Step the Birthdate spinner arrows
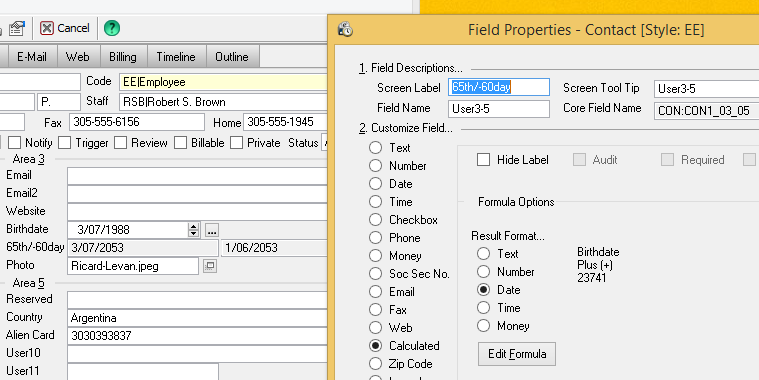 pyautogui.click(x=194, y=230)
